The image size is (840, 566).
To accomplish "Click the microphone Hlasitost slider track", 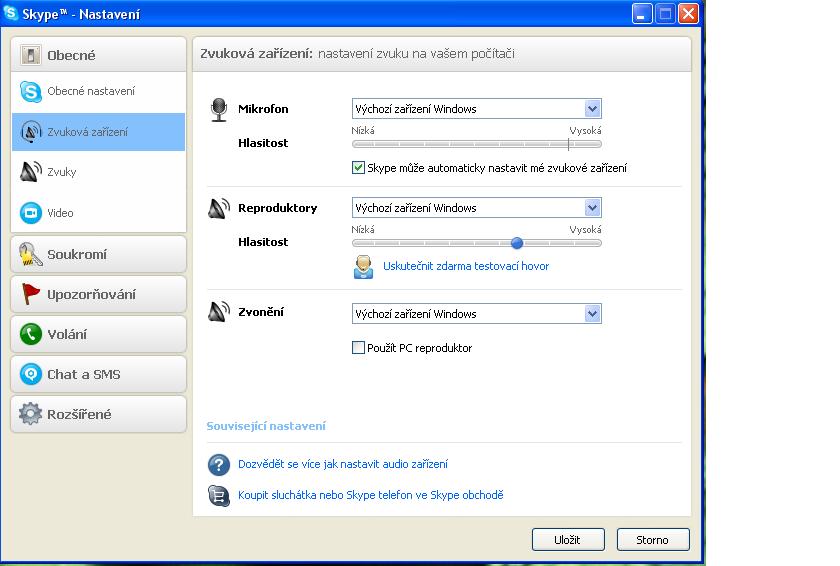I will 477,144.
